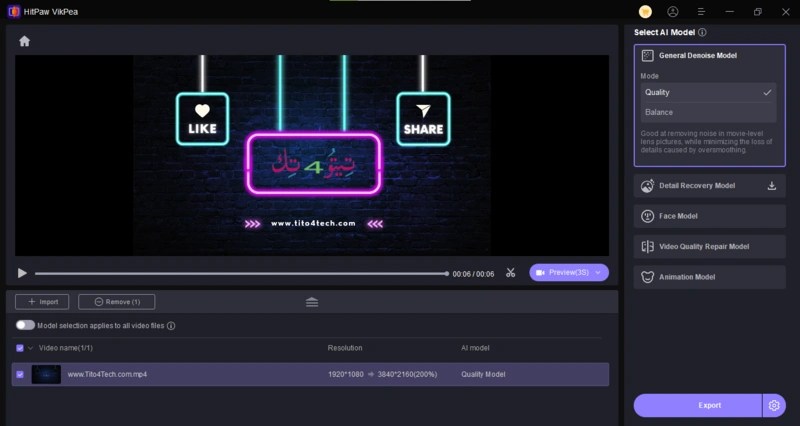Click the Detail Recovery Model icon
This screenshot has height=426, width=800.
pos(647,186)
